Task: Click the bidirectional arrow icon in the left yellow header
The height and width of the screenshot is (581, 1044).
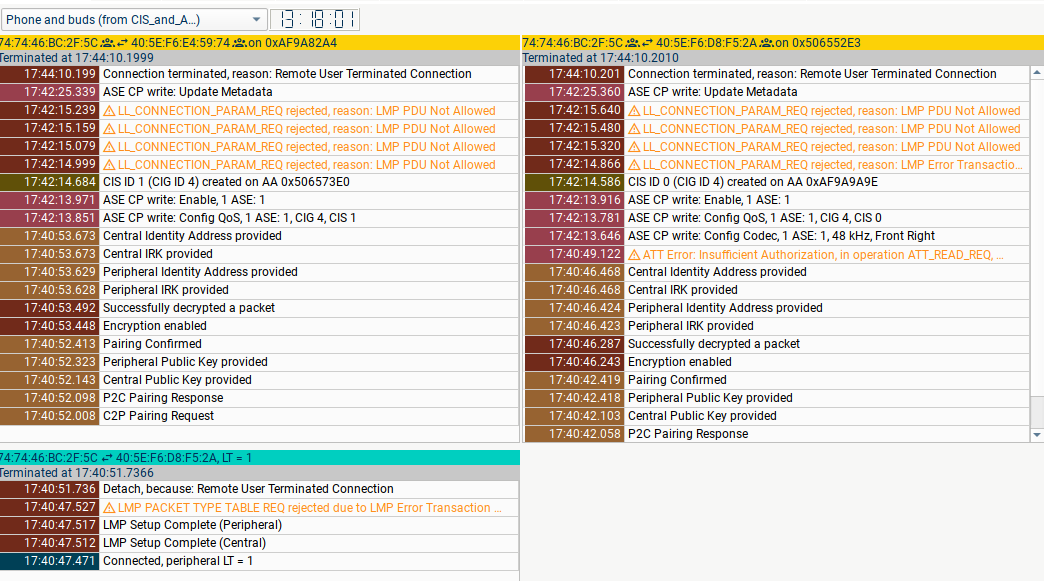Action: (123, 44)
